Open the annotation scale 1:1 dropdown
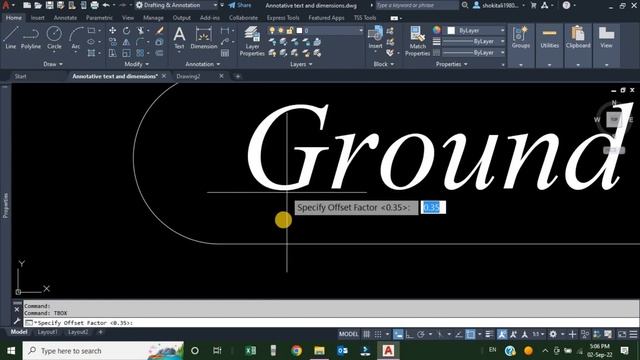Screen dimensions: 640x360 pos(538,334)
